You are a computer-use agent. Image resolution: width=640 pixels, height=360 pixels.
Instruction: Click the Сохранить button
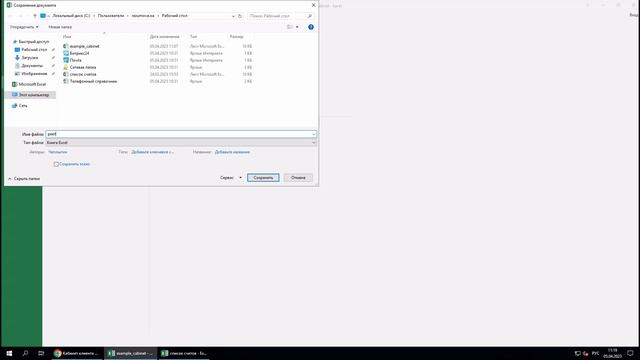[x=263, y=178]
